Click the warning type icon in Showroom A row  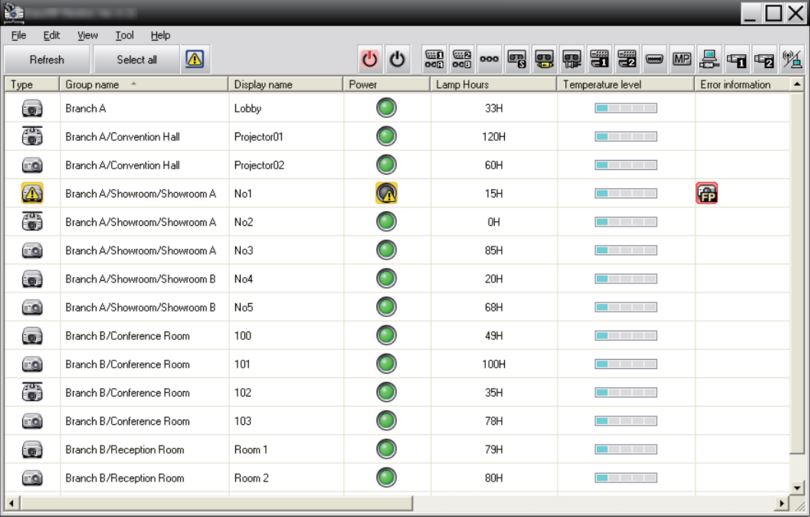(32, 193)
